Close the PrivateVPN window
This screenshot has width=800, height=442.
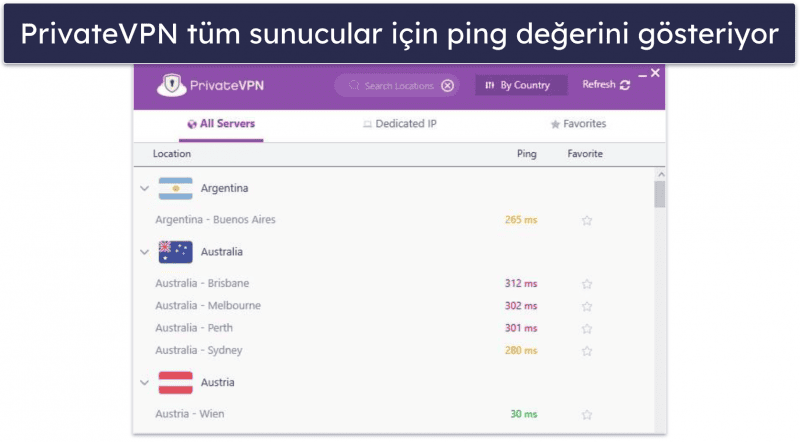[x=655, y=73]
